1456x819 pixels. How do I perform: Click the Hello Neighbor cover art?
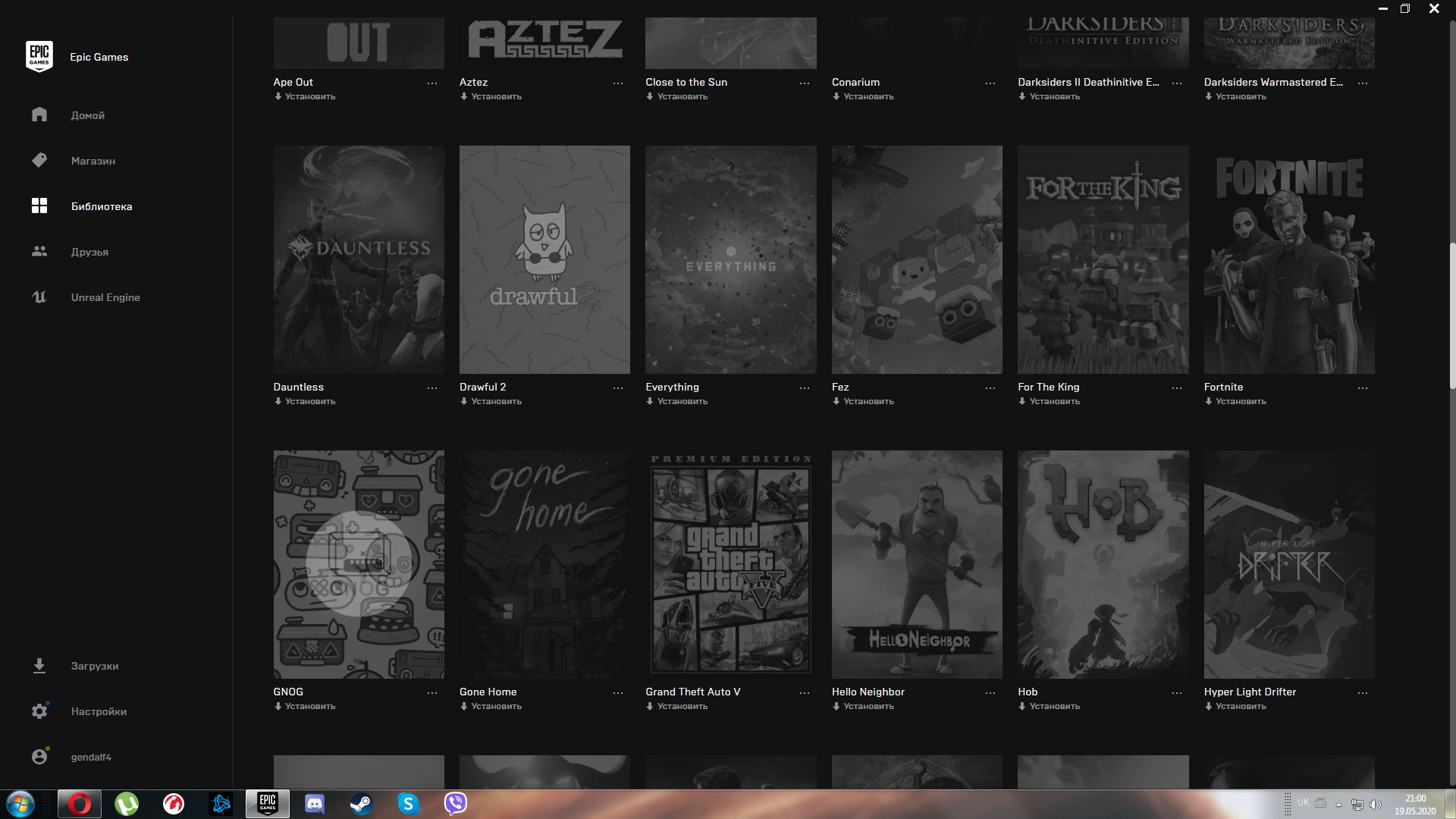[x=917, y=564]
